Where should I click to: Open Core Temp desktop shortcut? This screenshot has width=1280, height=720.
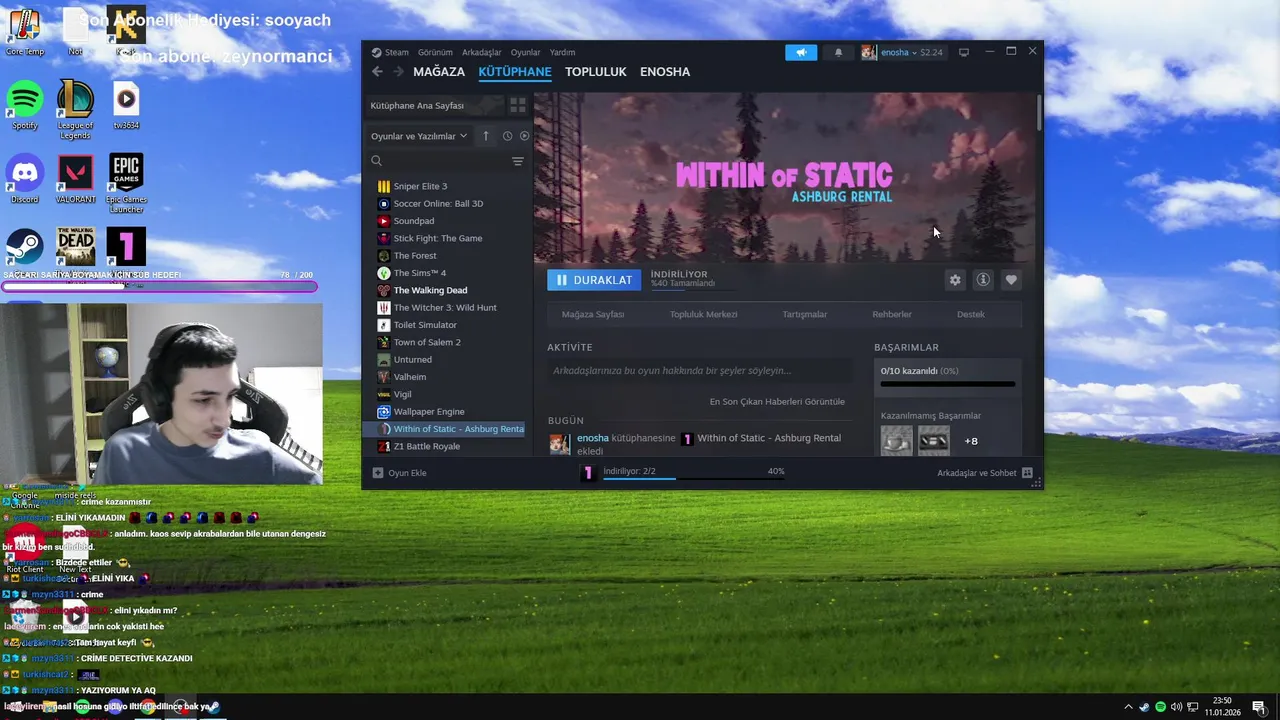click(25, 31)
